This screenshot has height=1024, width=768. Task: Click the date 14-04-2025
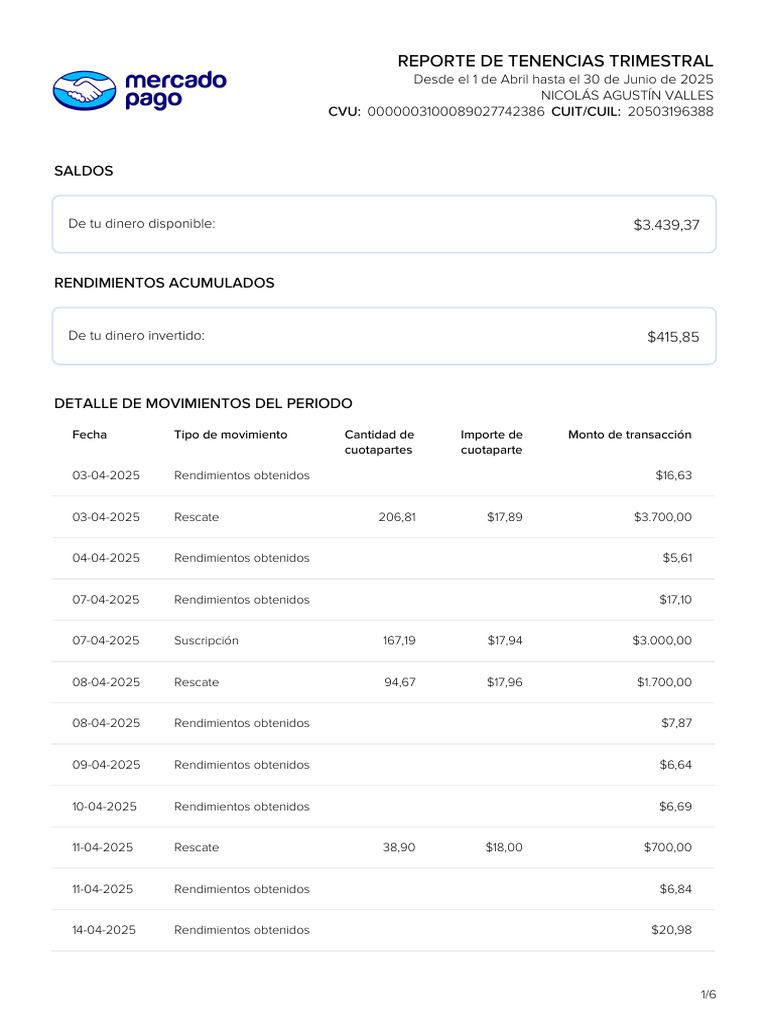coord(104,930)
